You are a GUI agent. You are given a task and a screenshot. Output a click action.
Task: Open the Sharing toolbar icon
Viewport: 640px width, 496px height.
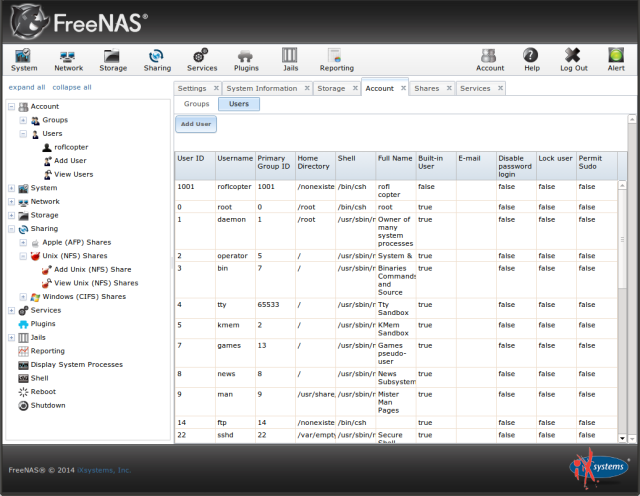pos(157,60)
